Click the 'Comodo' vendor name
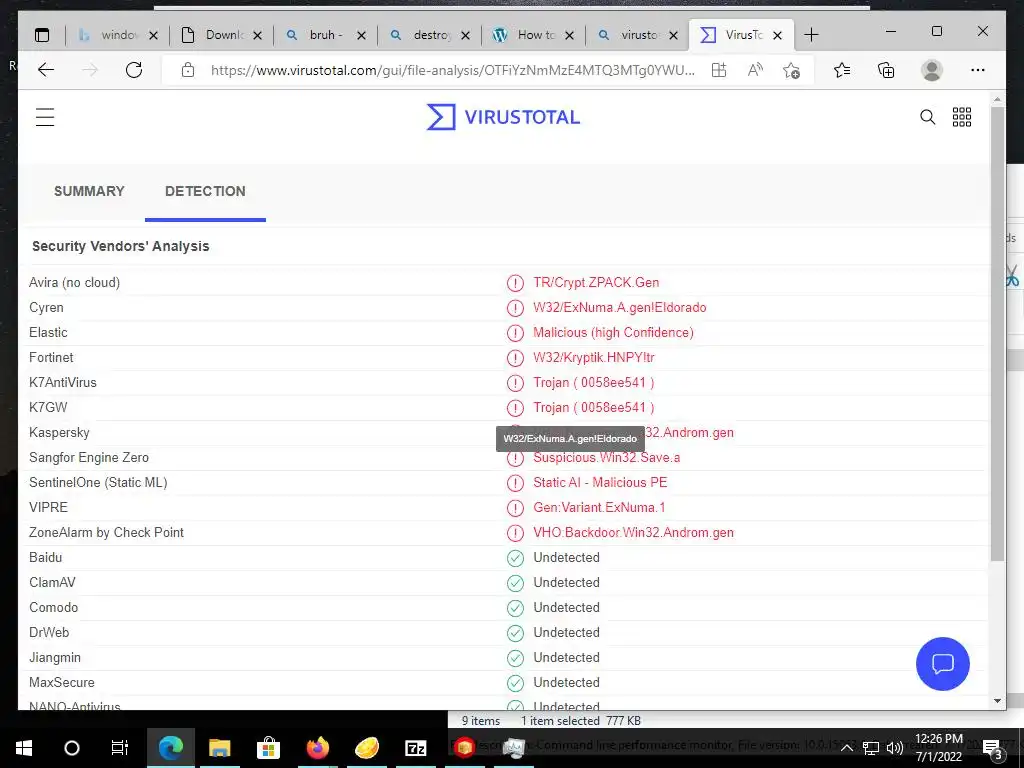Viewport: 1024px width, 768px height. click(54, 607)
